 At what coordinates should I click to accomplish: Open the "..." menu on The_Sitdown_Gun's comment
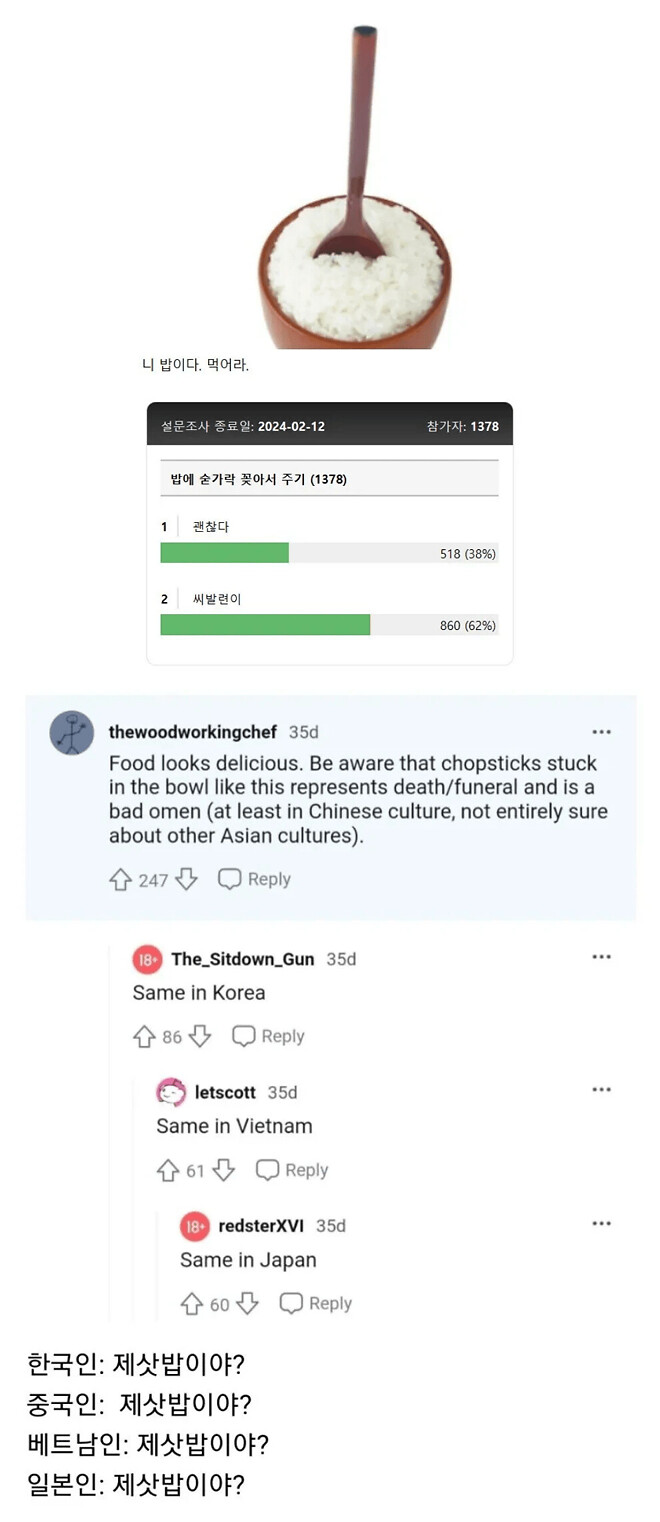point(602,956)
